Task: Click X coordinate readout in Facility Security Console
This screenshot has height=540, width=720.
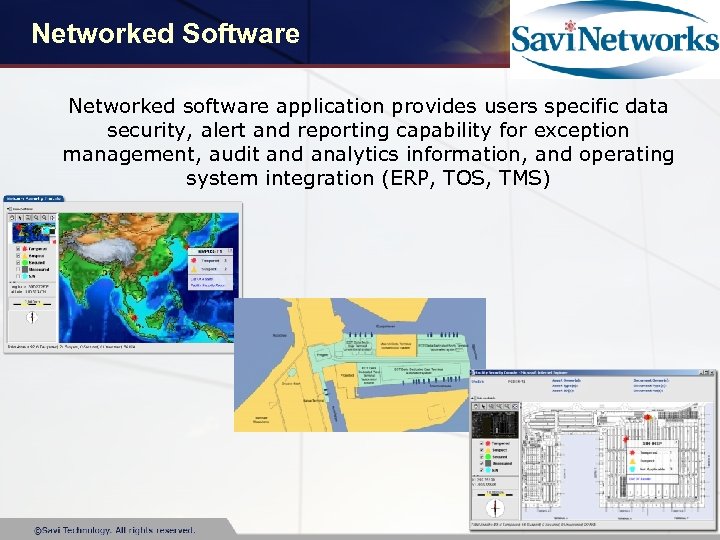Action: click(484, 479)
